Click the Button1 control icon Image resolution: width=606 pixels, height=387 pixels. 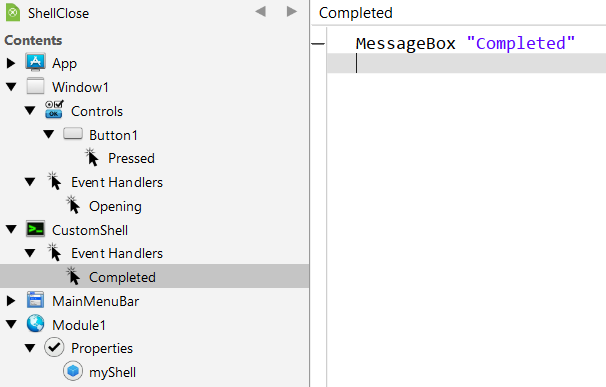click(73, 134)
